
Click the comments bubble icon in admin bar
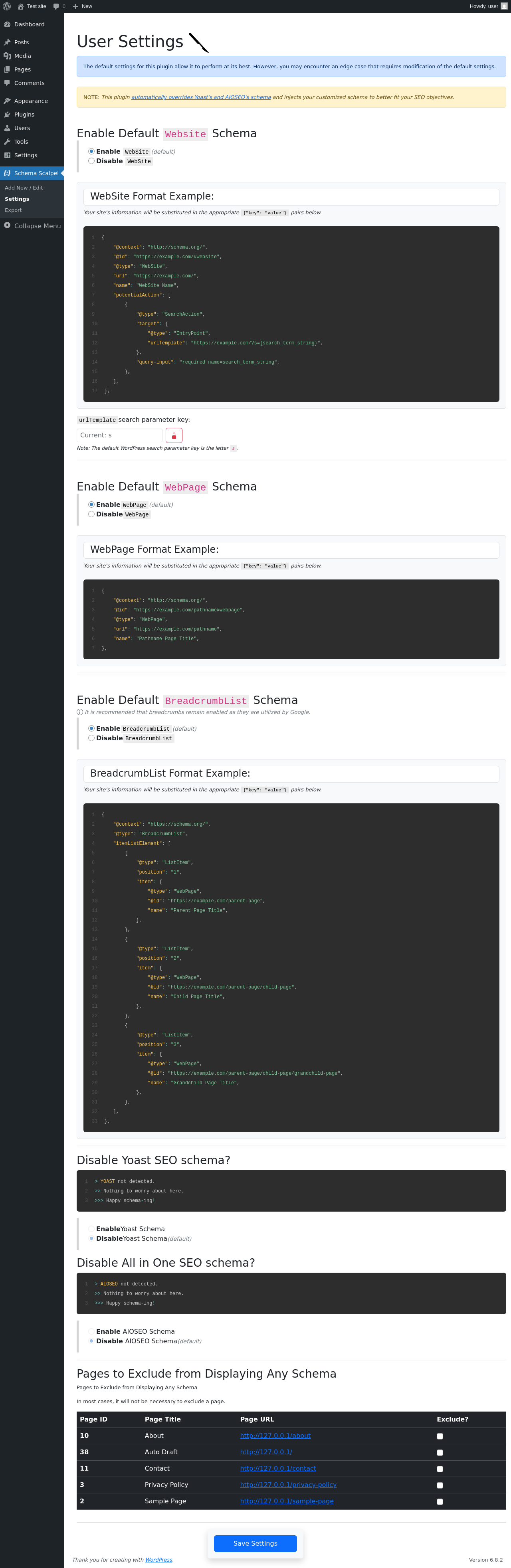[56, 6]
